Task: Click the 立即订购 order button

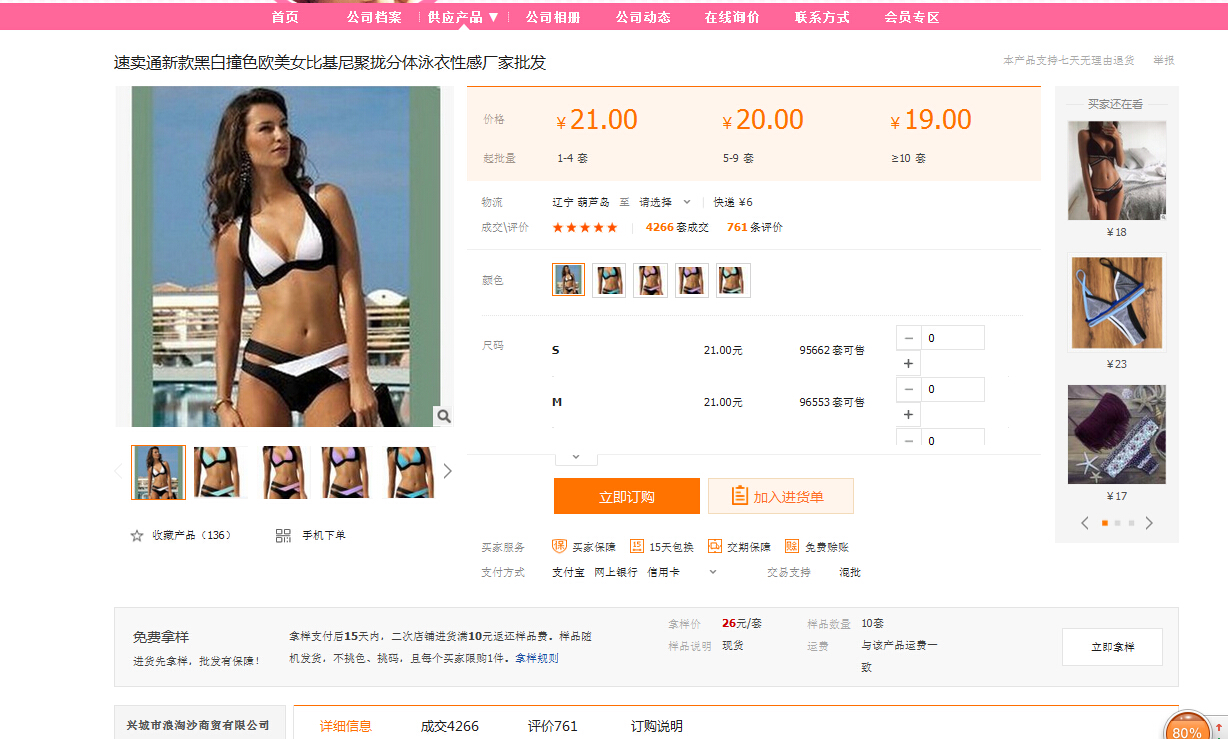Action: (626, 496)
